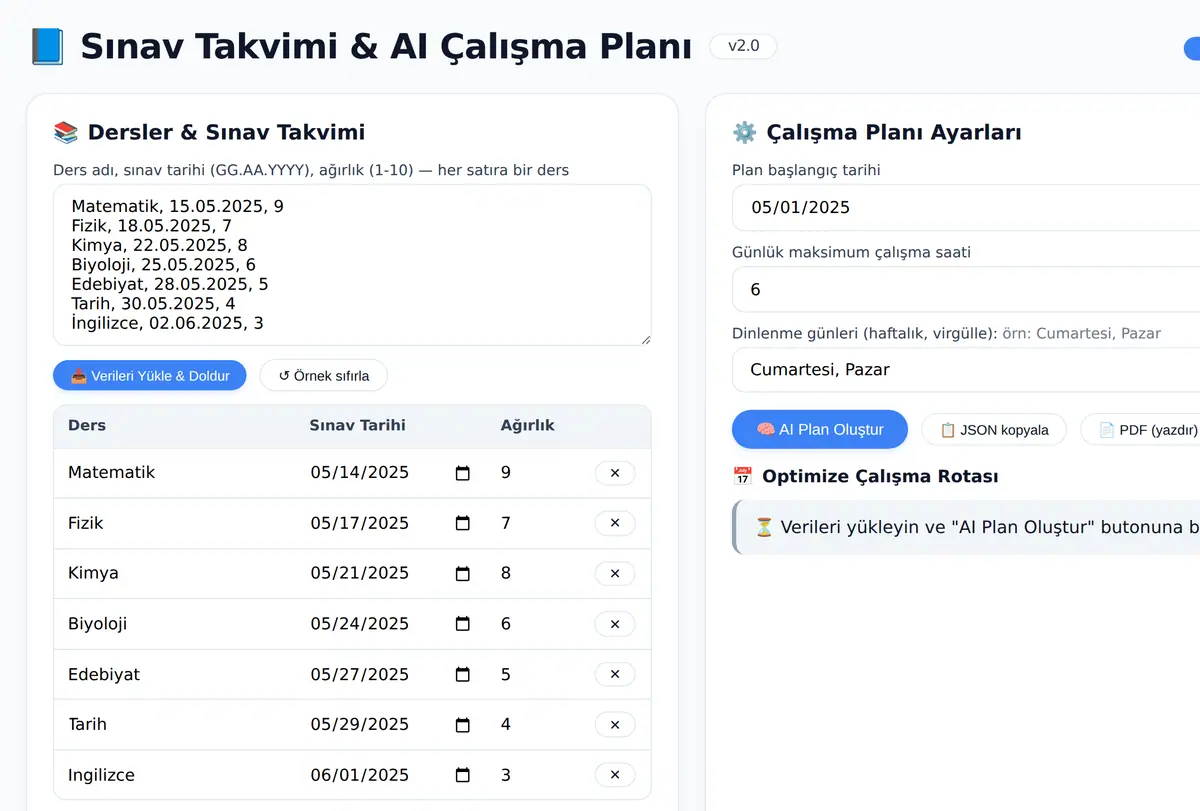Reset sample with Örnek sıfırla button

(323, 376)
